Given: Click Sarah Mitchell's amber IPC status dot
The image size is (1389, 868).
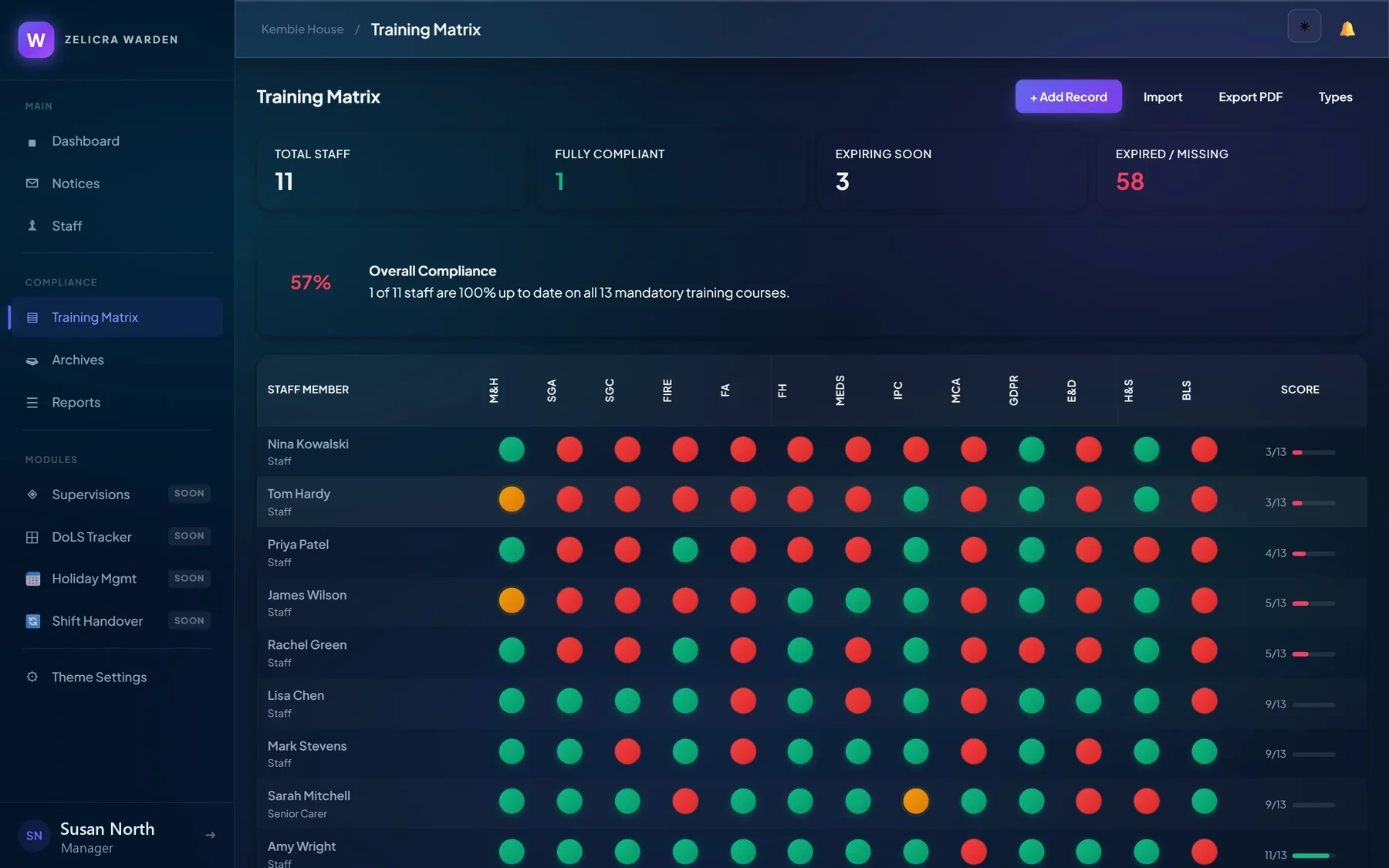Looking at the screenshot, I should click(x=916, y=801).
